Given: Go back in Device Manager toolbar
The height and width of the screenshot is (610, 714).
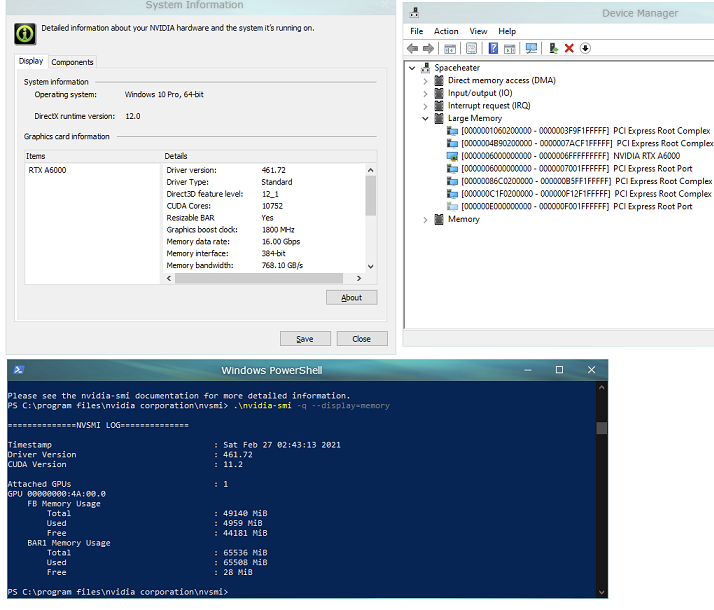Looking at the screenshot, I should [x=413, y=48].
